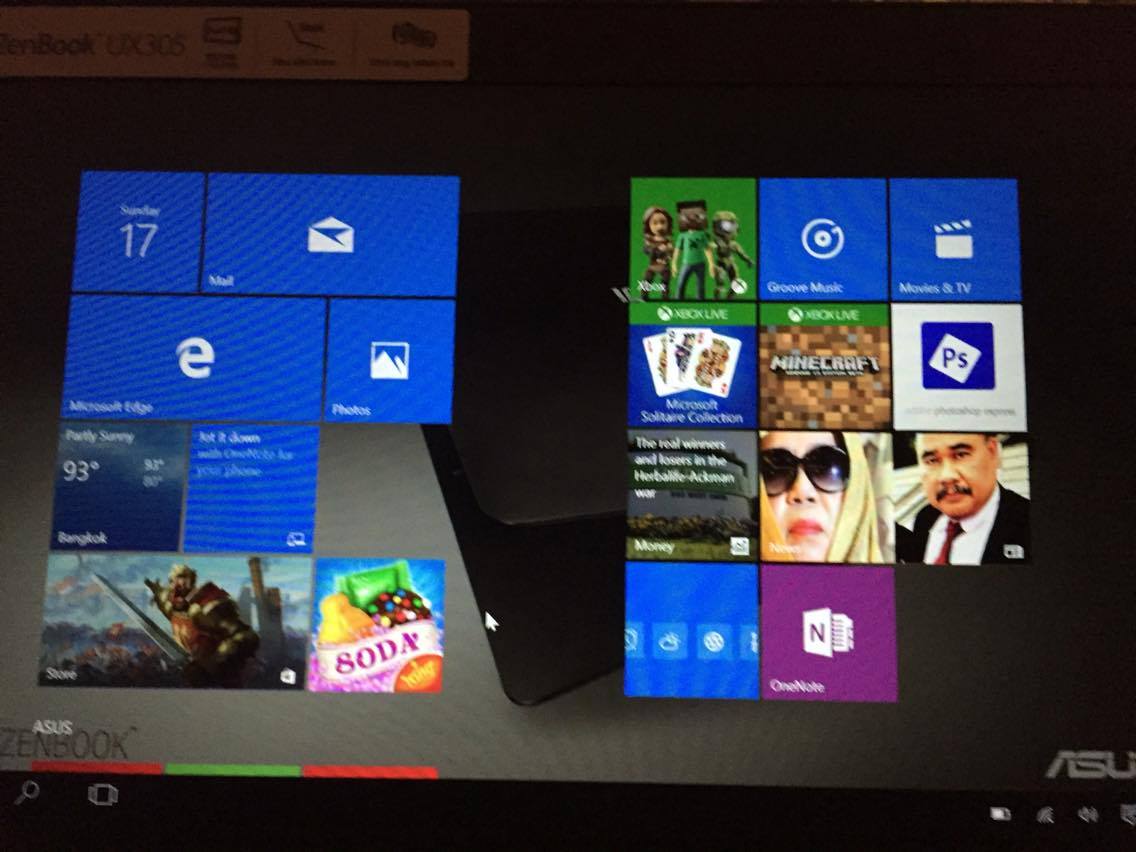
Task: Open the Store tile
Action: click(x=175, y=621)
